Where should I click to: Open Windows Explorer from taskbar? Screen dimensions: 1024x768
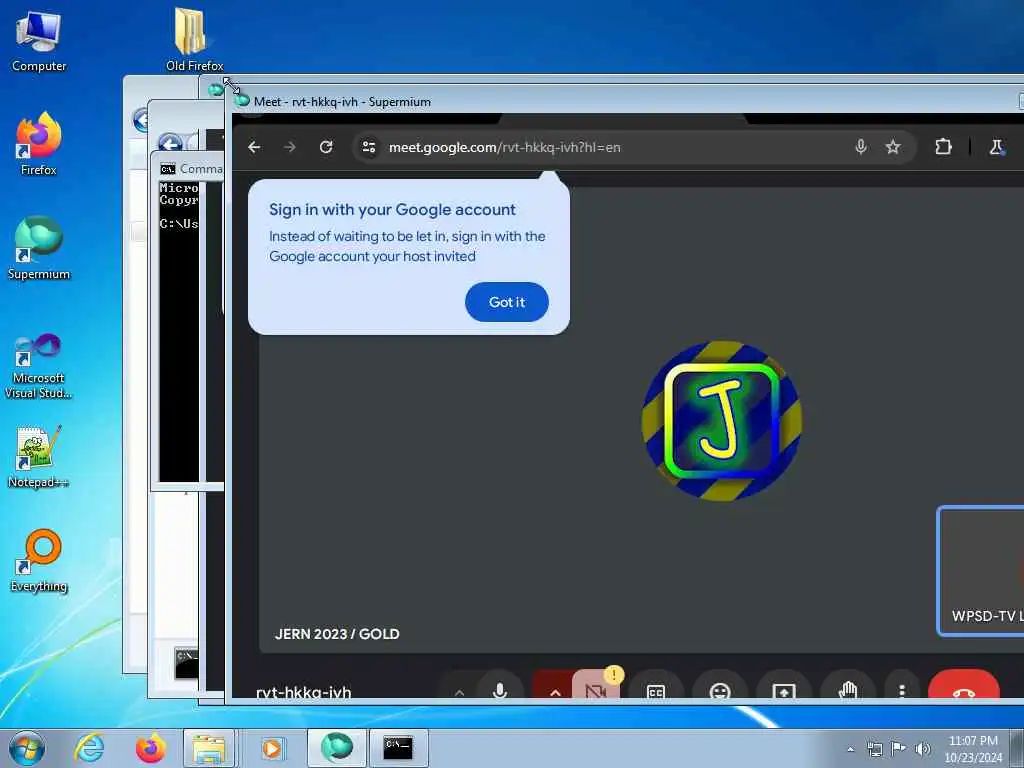(208, 748)
